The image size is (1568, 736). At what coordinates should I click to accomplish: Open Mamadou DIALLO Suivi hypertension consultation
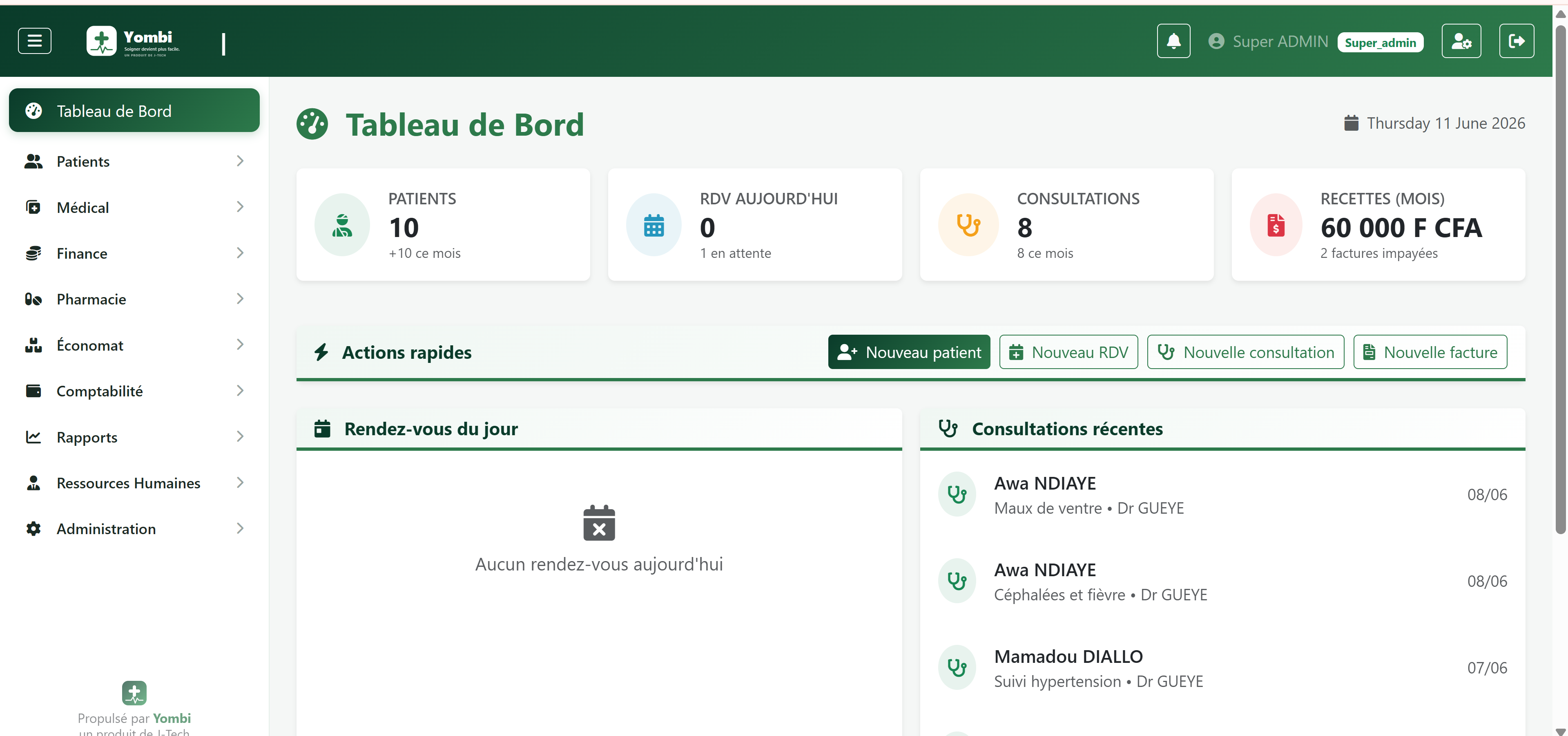(1222, 667)
